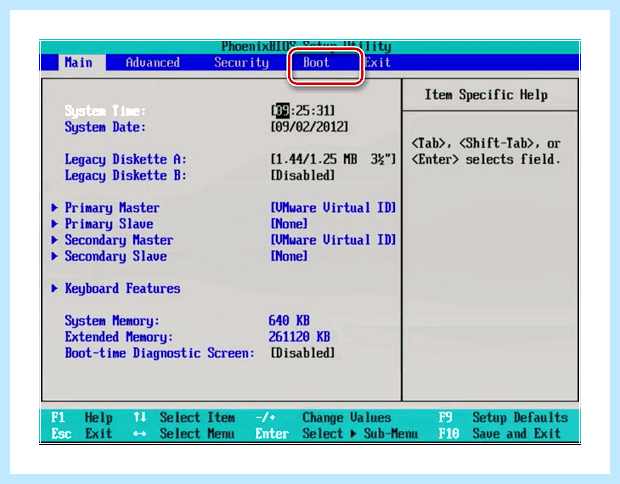The image size is (620, 484).
Task: Open the Primary Slave submenu
Action: [109, 224]
